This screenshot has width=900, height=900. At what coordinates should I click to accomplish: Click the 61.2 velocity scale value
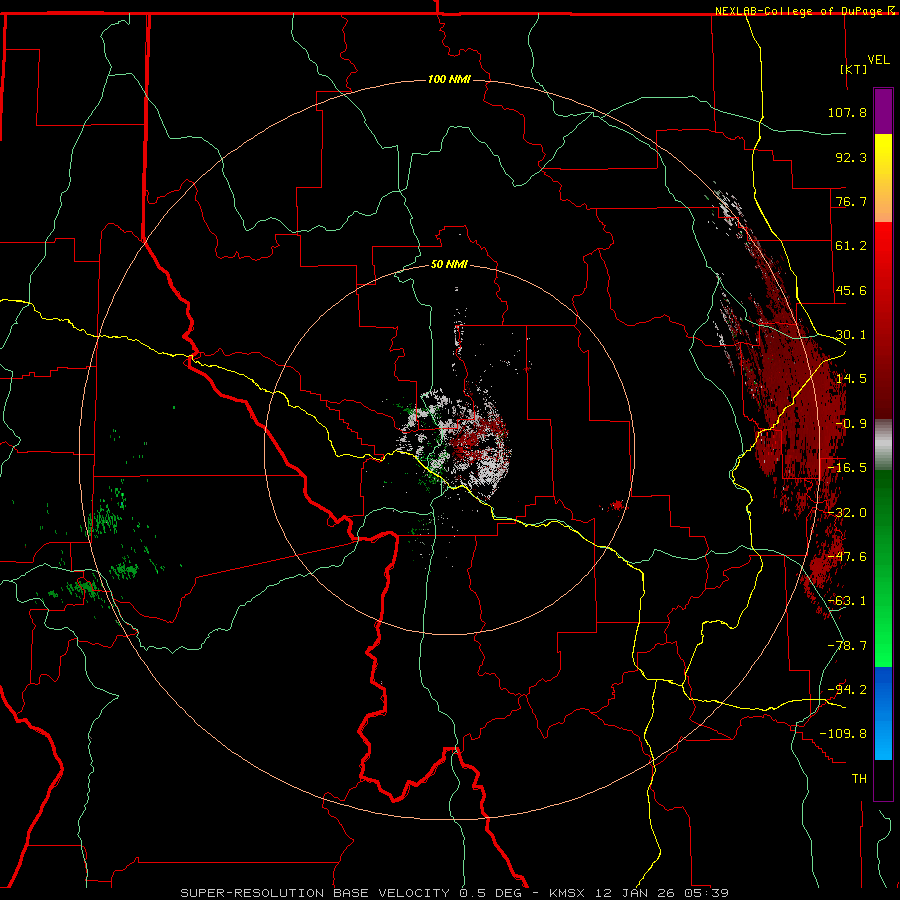point(851,246)
